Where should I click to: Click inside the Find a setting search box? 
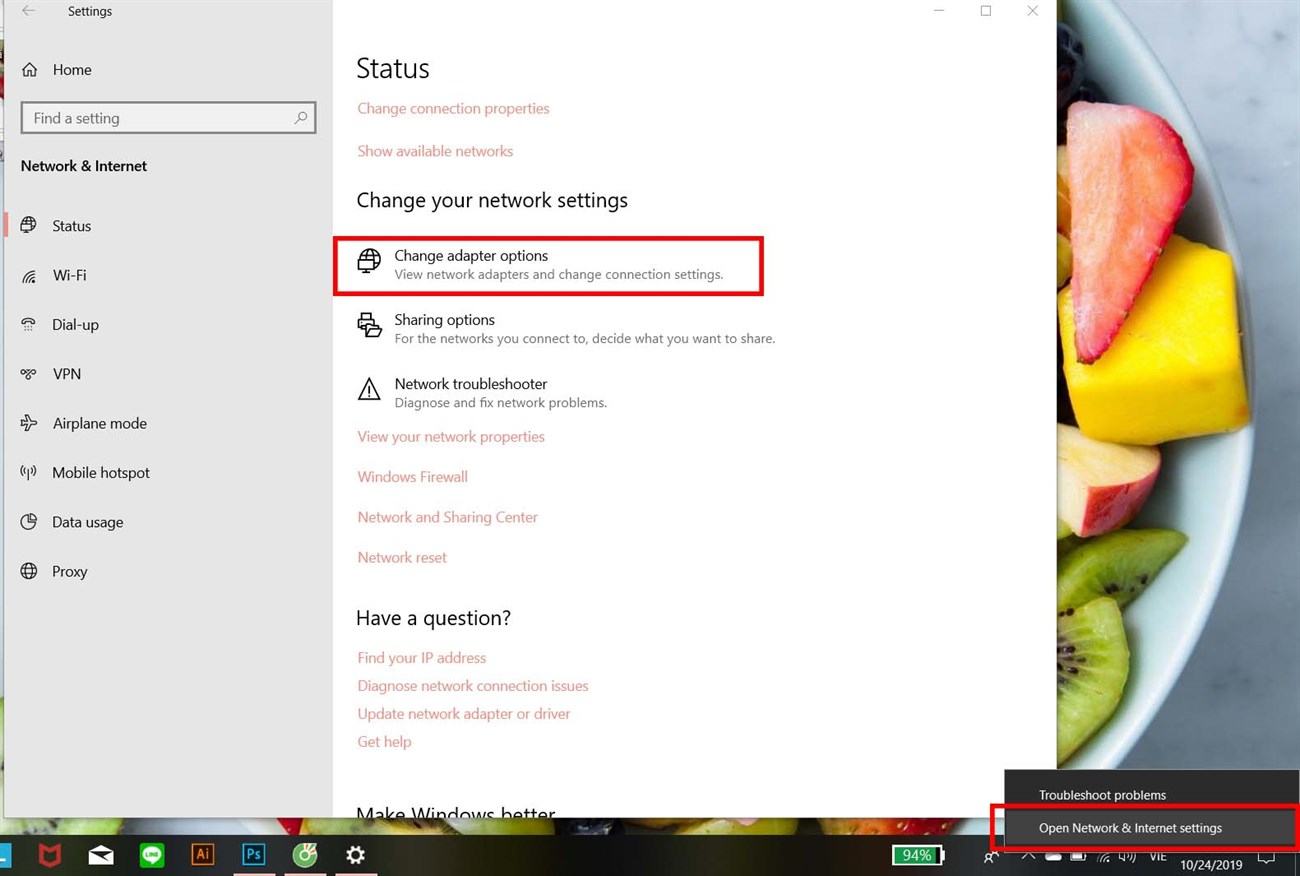click(x=168, y=118)
